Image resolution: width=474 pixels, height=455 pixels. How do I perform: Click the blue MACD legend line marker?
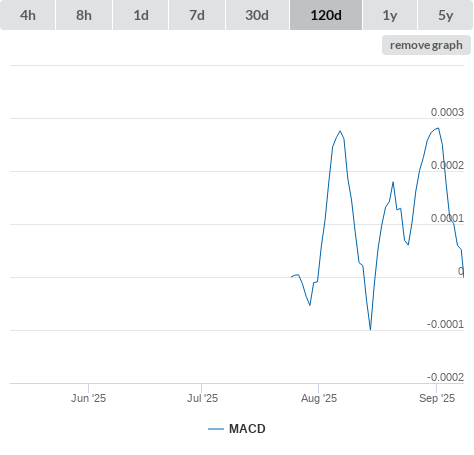point(216,429)
